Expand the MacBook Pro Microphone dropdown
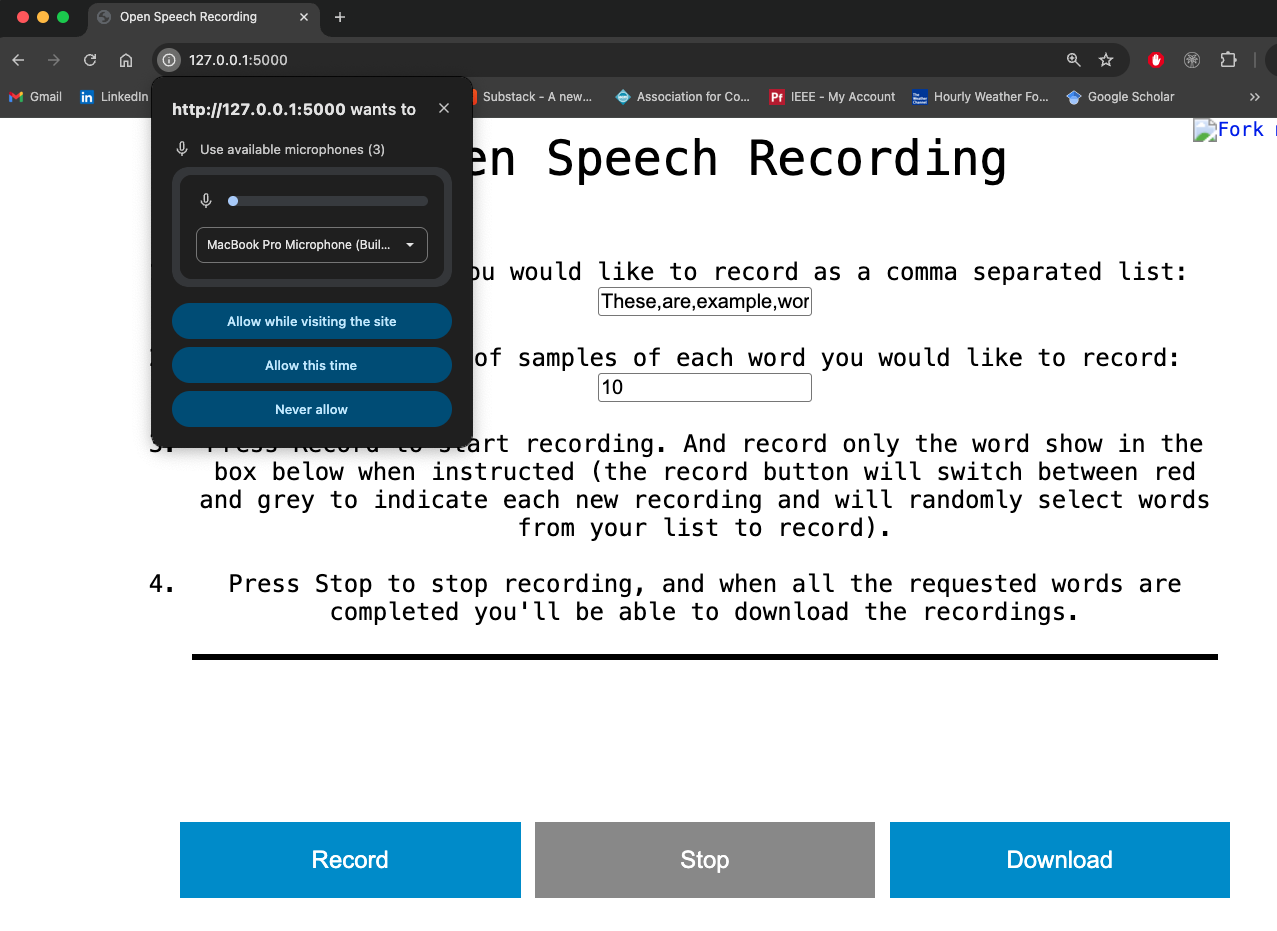 [x=311, y=245]
